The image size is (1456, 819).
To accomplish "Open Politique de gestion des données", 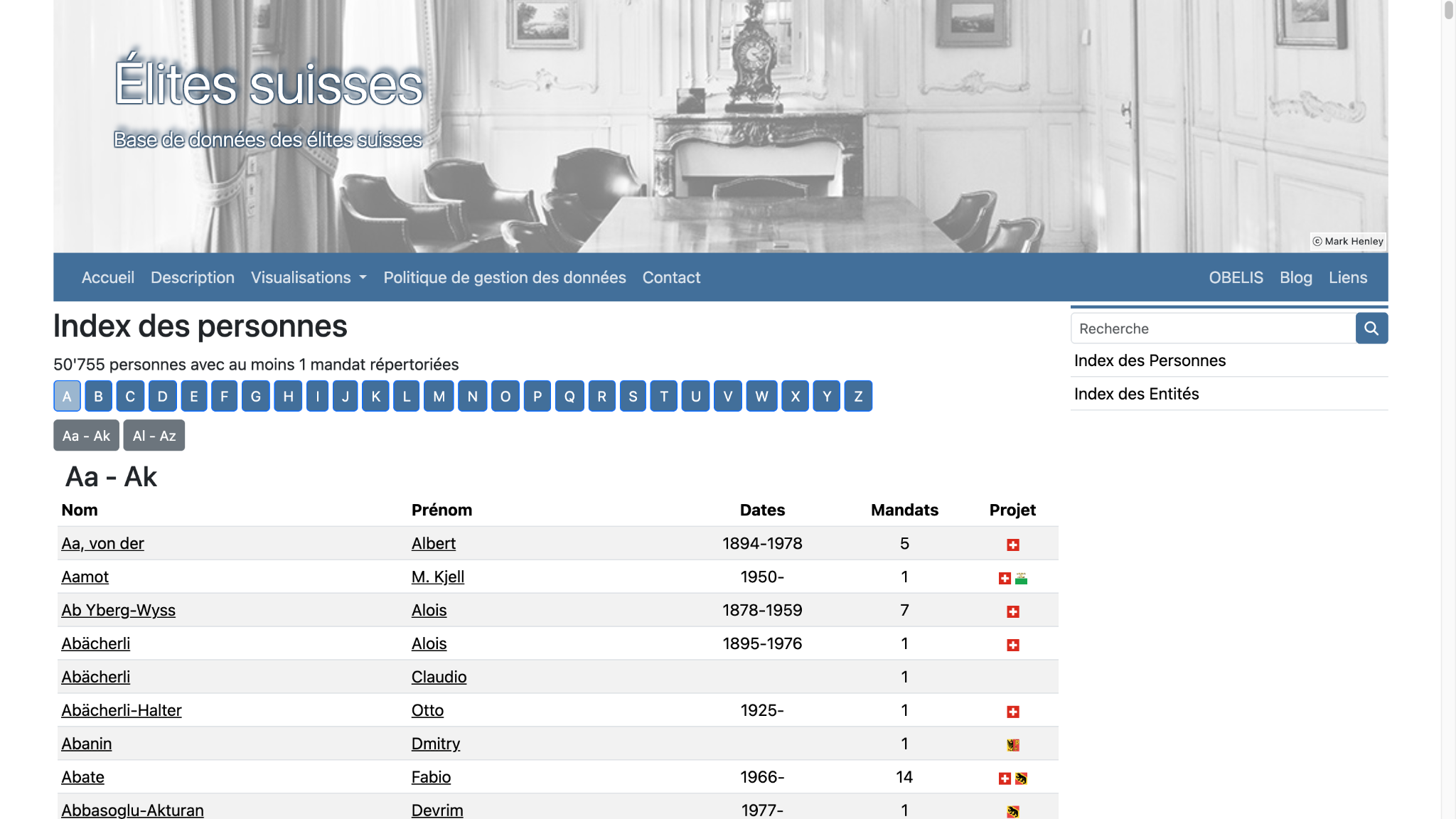I will coord(505,277).
